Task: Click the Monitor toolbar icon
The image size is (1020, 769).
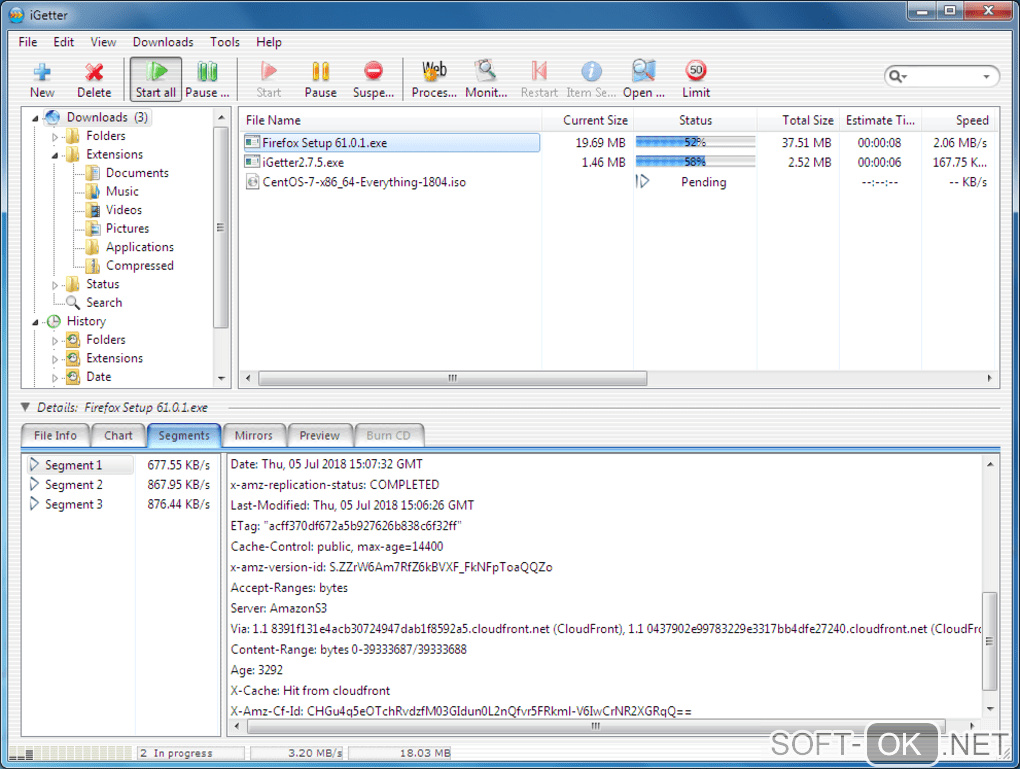Action: [486, 79]
